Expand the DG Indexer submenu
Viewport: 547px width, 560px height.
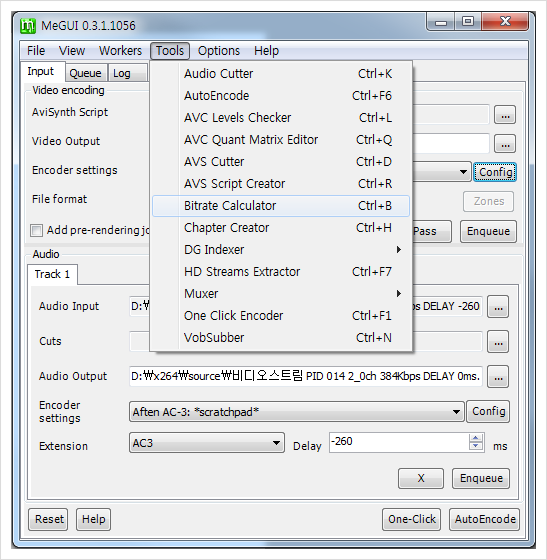(281, 250)
